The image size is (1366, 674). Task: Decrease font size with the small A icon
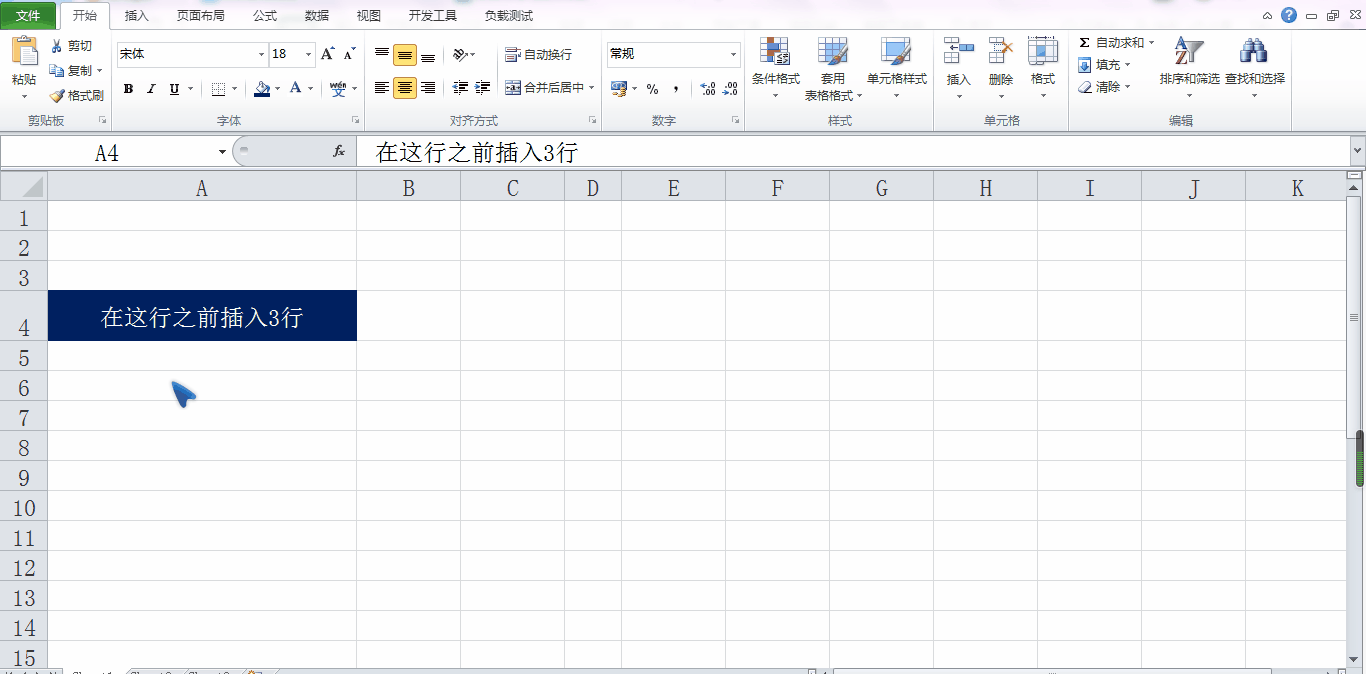pyautogui.click(x=349, y=54)
